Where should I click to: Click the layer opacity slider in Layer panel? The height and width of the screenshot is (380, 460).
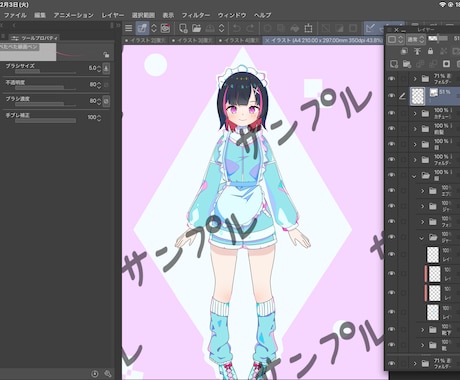pos(438,39)
